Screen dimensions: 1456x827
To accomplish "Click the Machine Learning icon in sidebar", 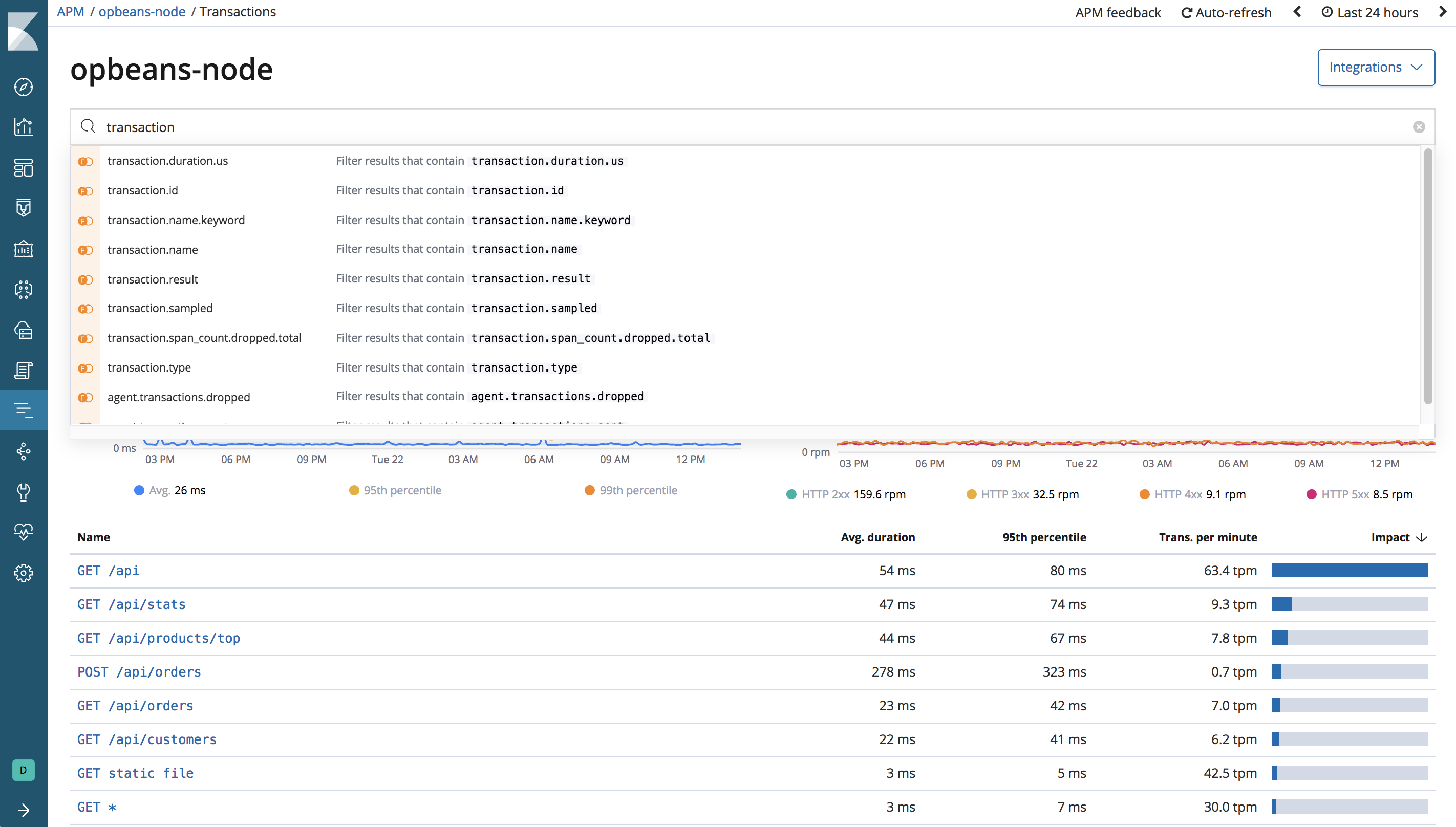I will (24, 289).
